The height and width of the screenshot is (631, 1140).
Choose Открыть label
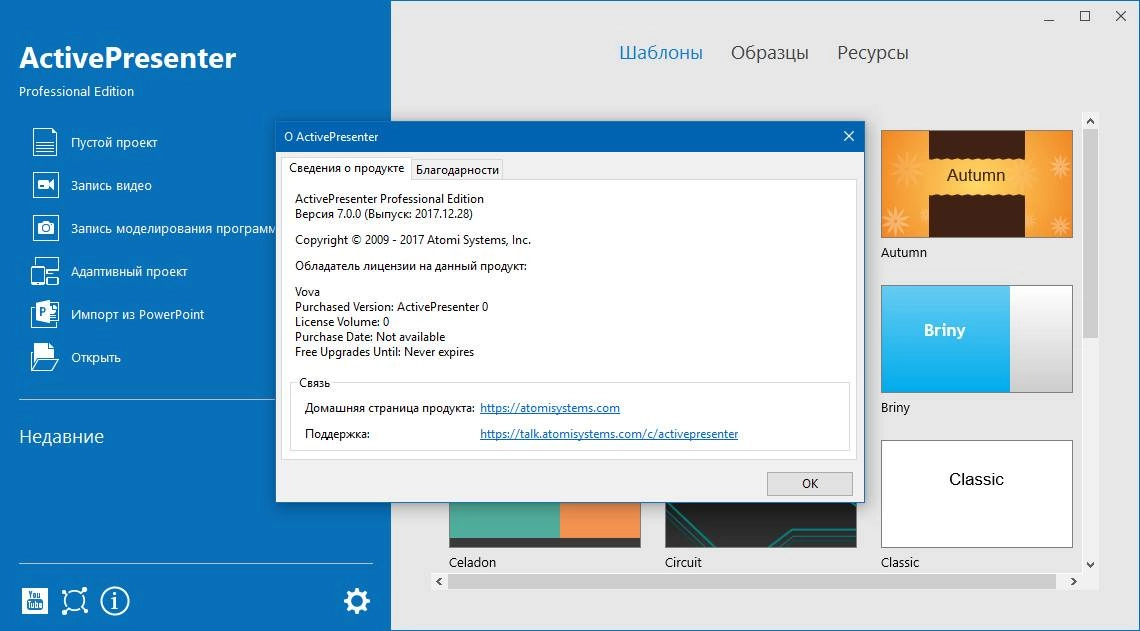(x=96, y=357)
